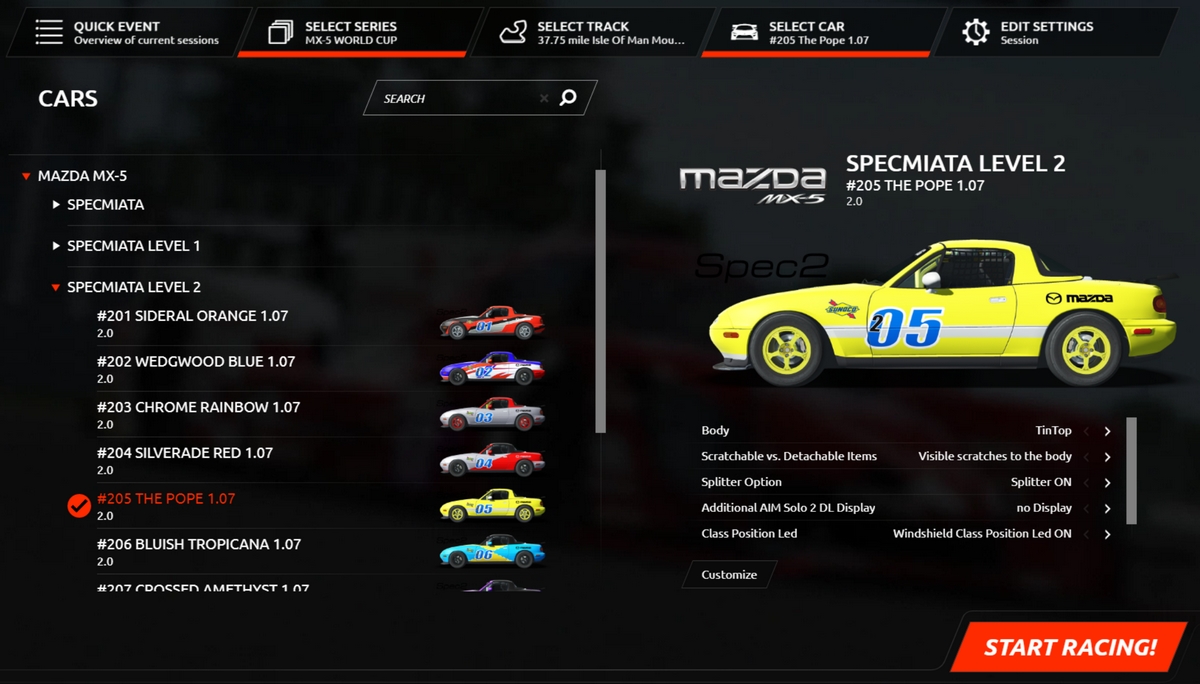Click the Select Series stacked pages icon
Viewport: 1200px width, 684px height.
click(281, 32)
